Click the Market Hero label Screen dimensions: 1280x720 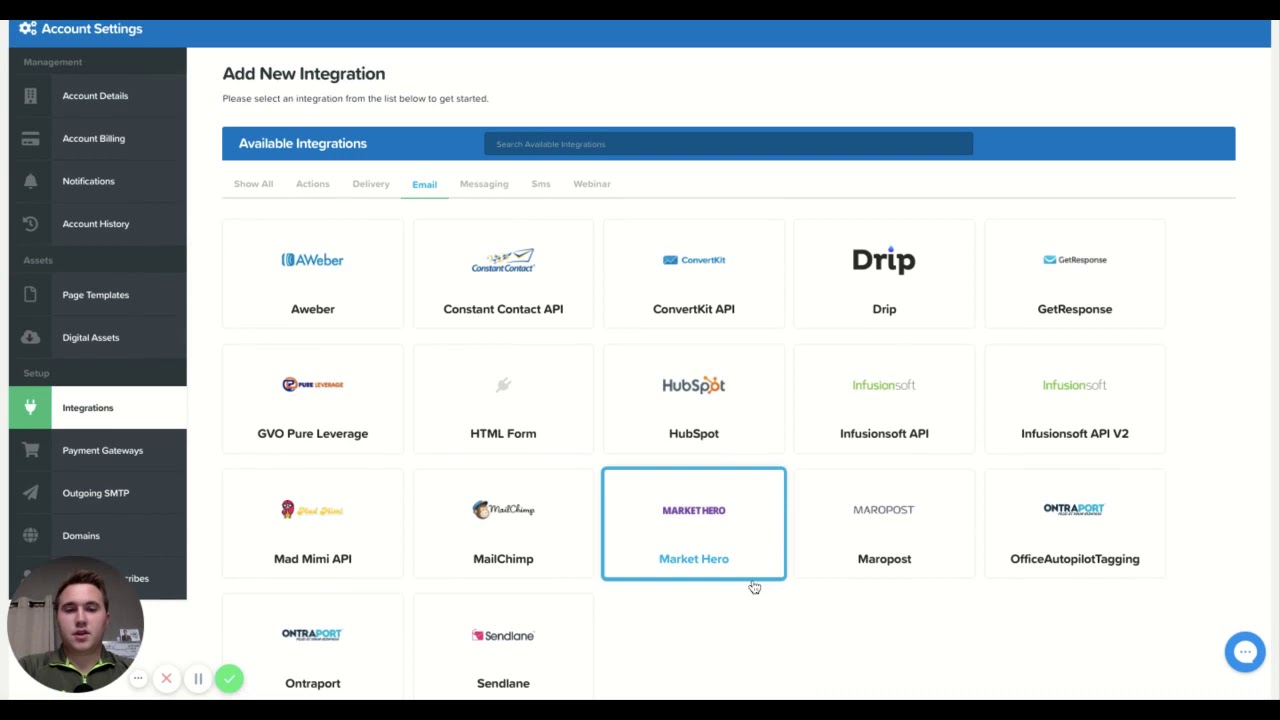[694, 559]
